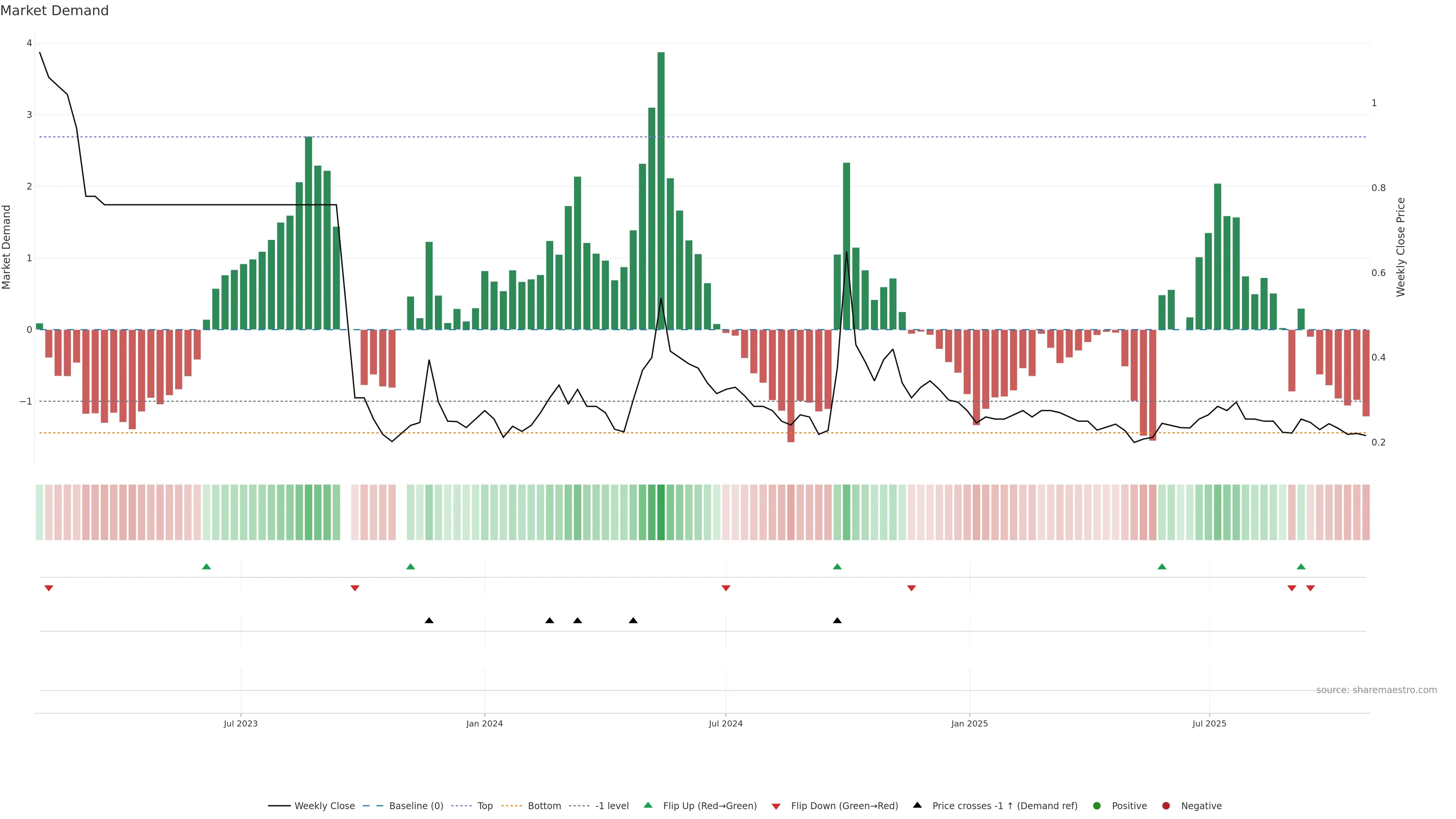Click the Market Demand chart title

pyautogui.click(x=54, y=11)
